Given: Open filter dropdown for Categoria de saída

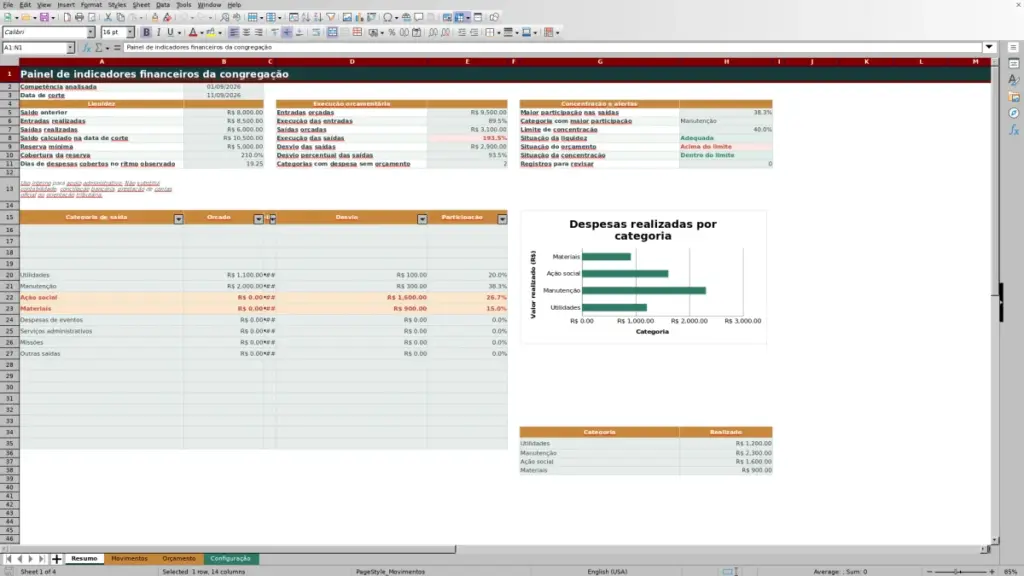Looking at the screenshot, I should point(178,219).
